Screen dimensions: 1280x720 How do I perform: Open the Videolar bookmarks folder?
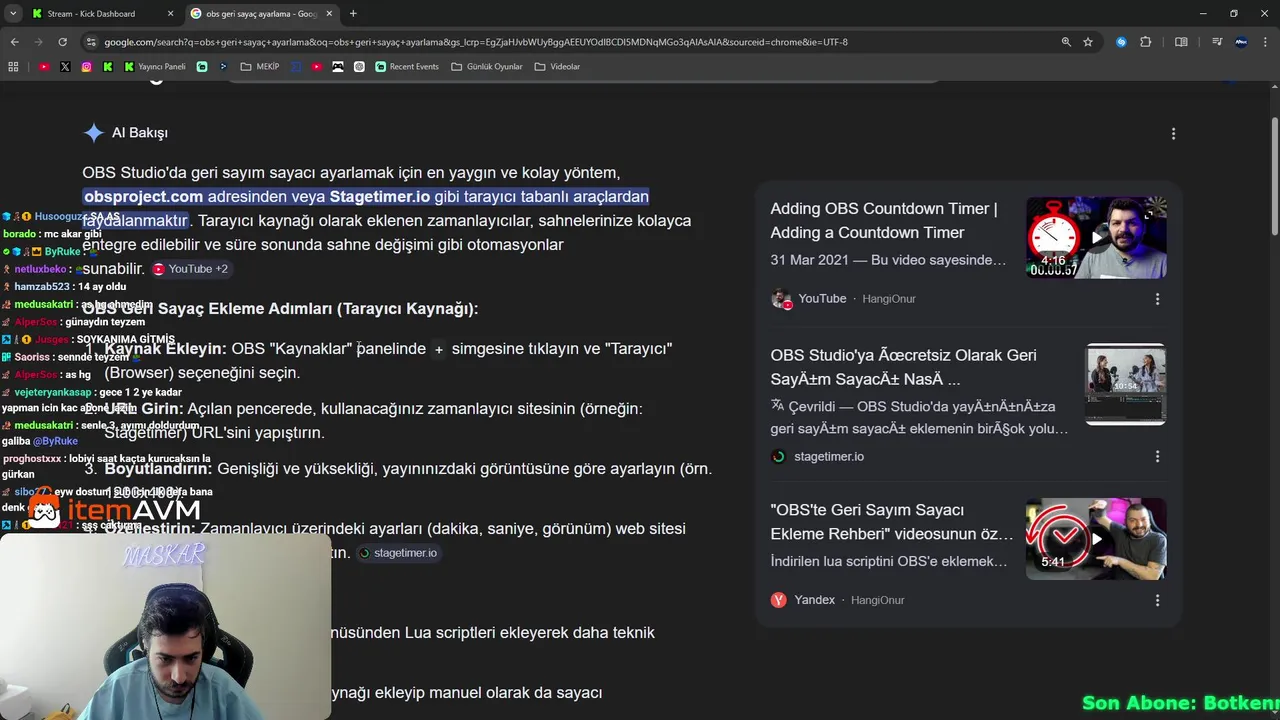[x=557, y=67]
